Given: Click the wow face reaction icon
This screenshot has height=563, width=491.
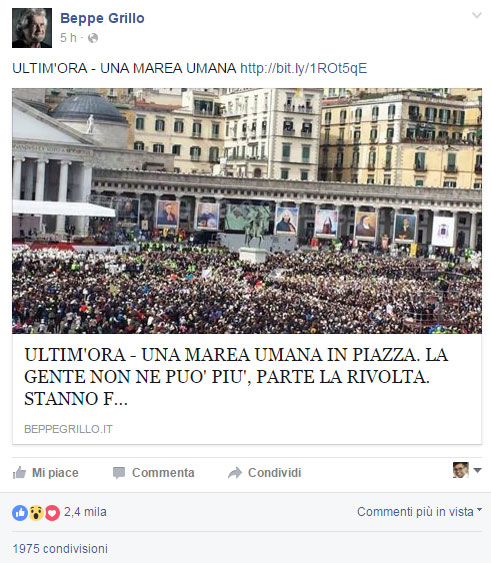Looking at the screenshot, I should 36,512.
